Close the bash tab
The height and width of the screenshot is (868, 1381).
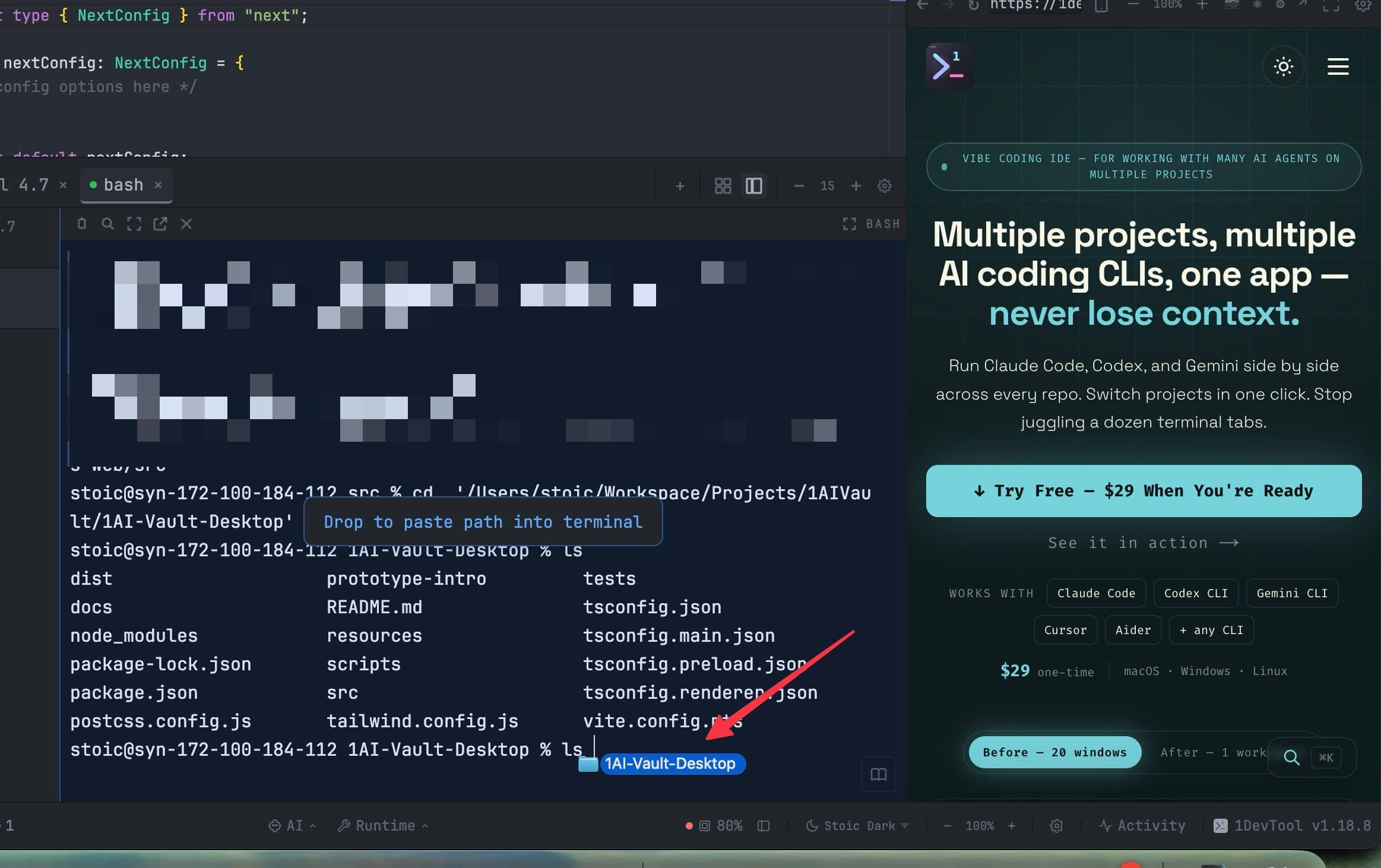pos(158,185)
